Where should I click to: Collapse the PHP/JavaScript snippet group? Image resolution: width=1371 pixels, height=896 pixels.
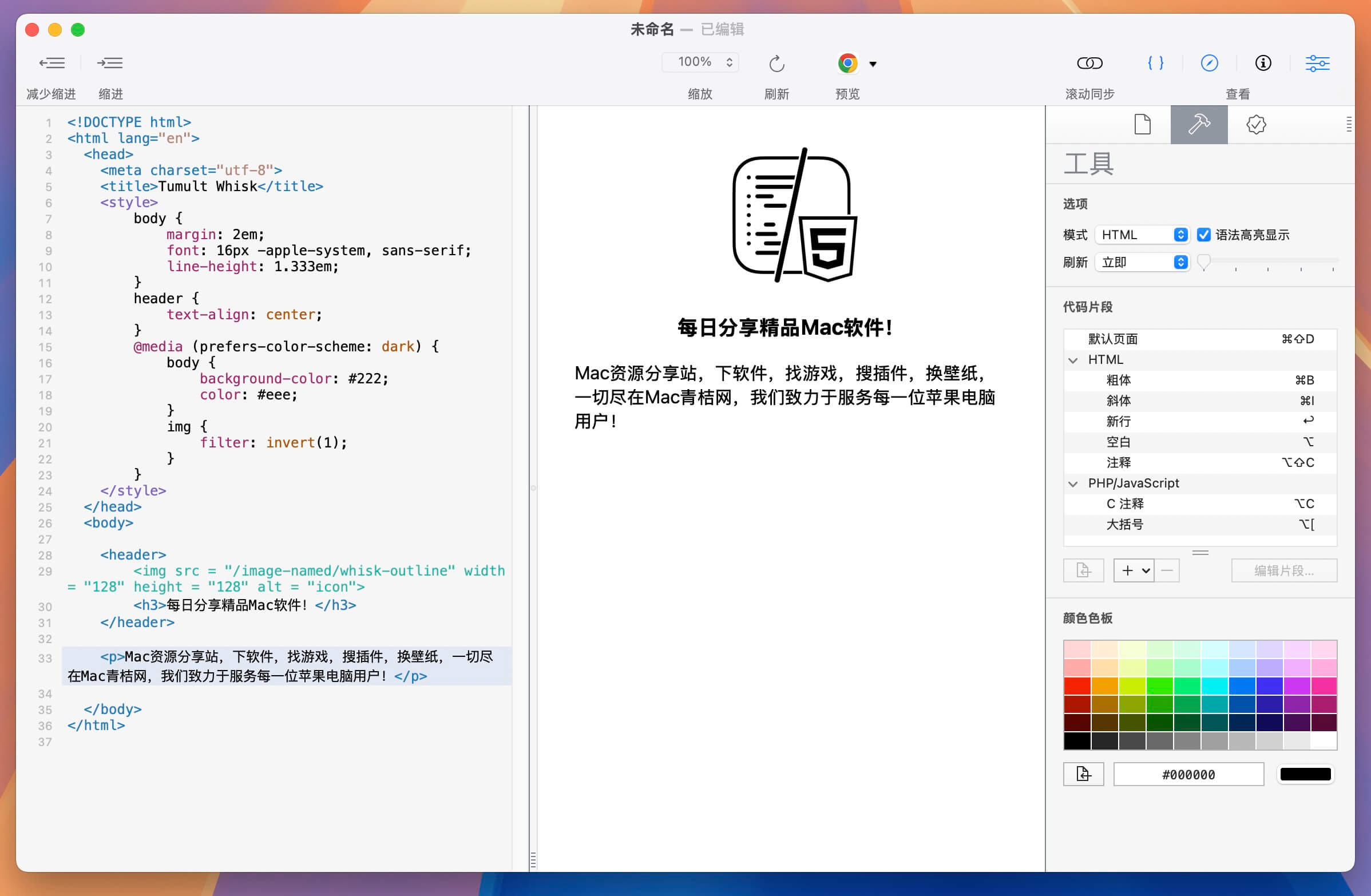click(1073, 483)
